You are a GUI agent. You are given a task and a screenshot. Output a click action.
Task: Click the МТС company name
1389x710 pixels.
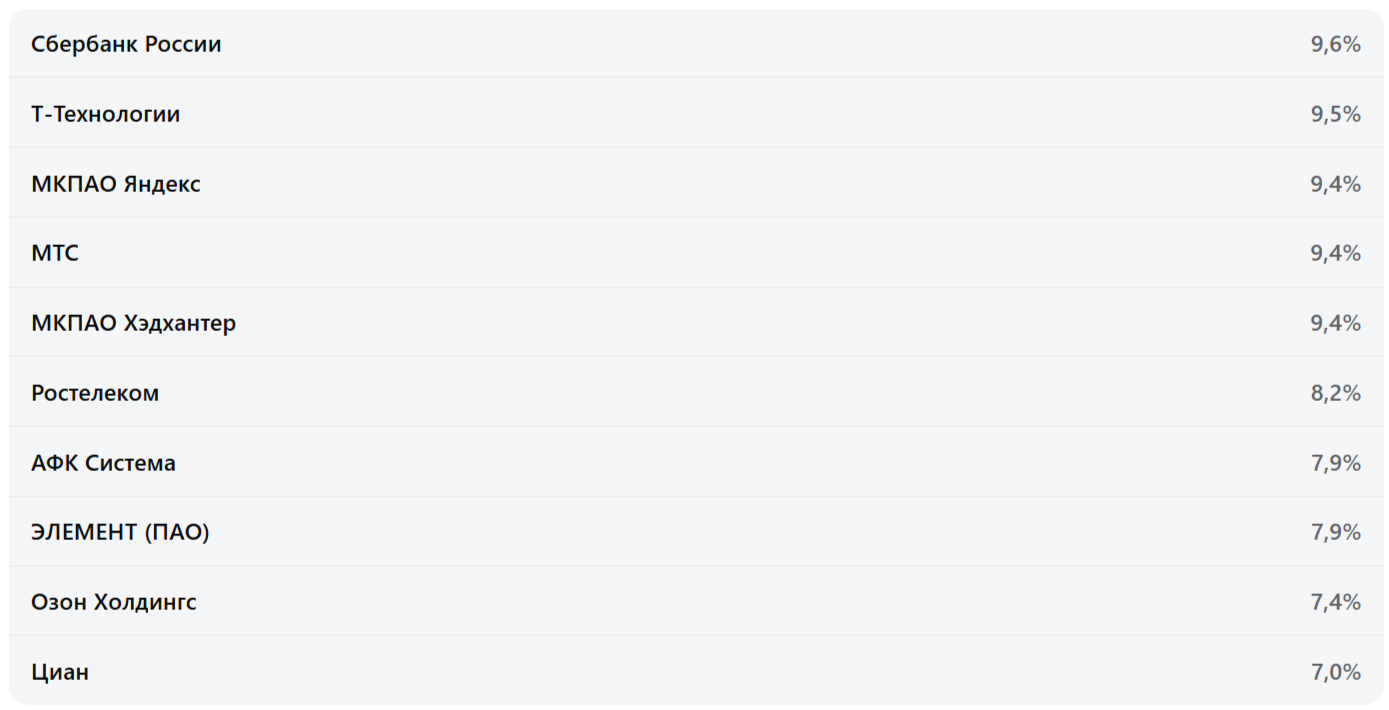click(55, 253)
